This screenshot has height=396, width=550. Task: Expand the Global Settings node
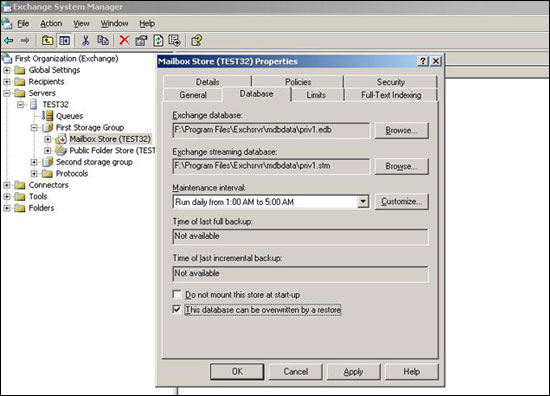(x=7, y=70)
